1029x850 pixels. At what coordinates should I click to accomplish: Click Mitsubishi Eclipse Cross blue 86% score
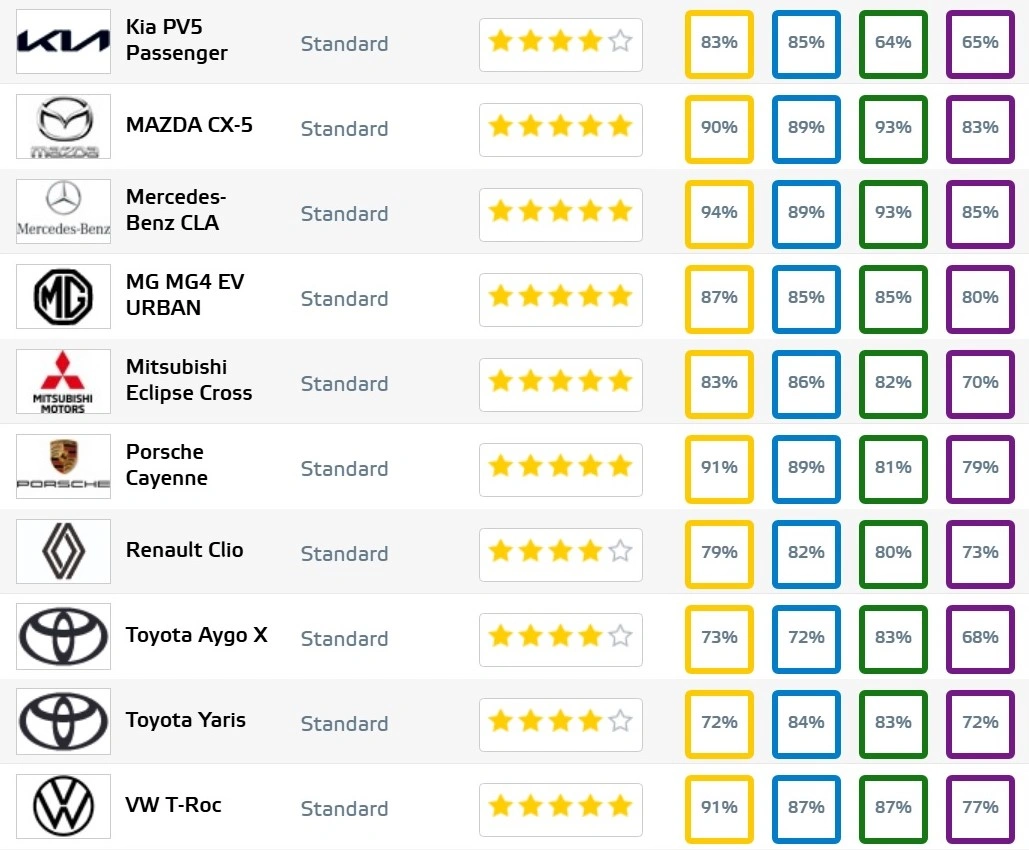tap(806, 382)
